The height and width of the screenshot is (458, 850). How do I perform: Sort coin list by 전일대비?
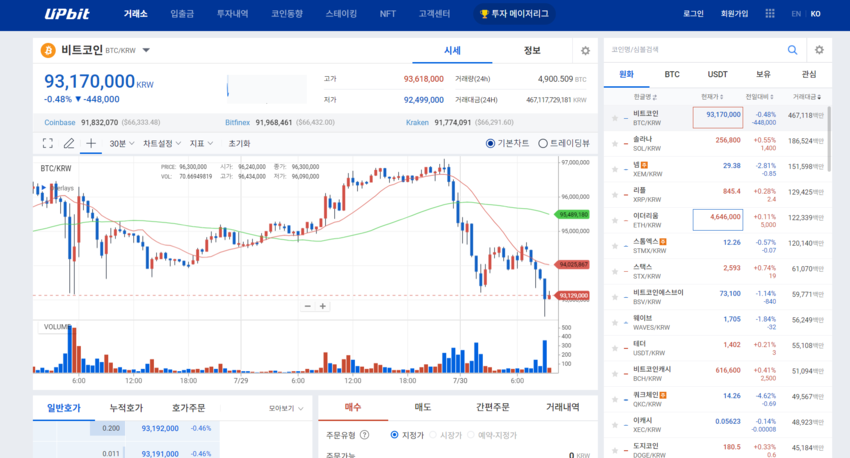759,96
